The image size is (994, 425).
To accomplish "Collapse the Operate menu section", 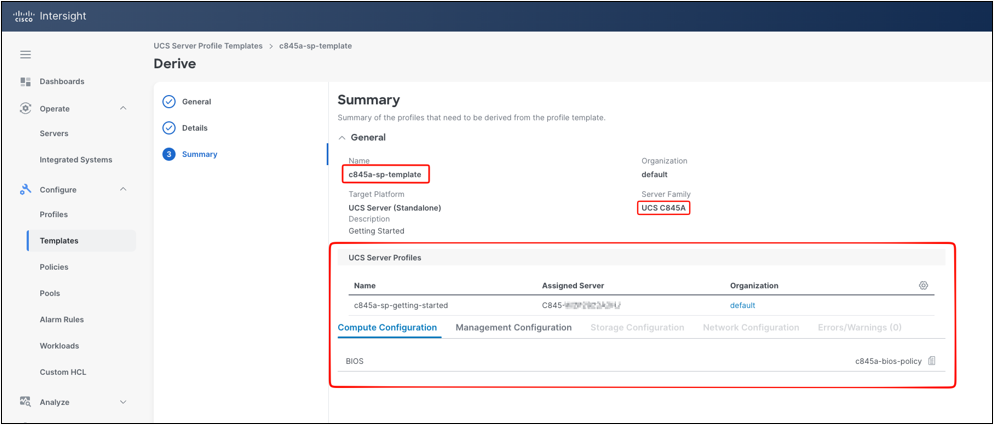I will (123, 108).
